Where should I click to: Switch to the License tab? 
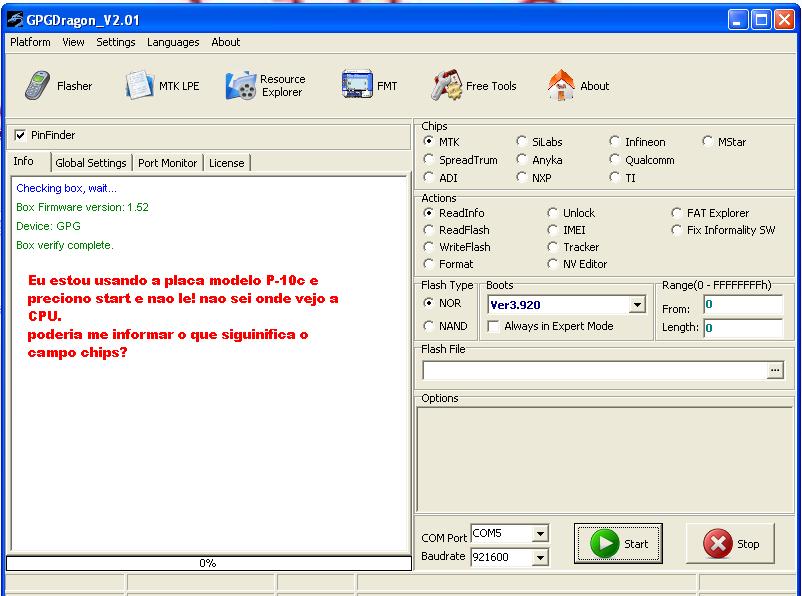(x=227, y=163)
